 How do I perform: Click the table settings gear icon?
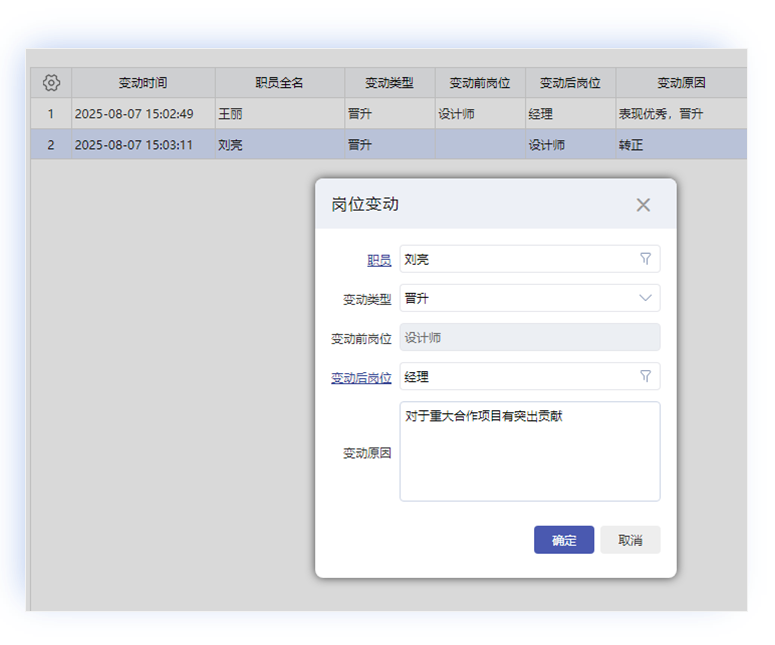(x=51, y=83)
